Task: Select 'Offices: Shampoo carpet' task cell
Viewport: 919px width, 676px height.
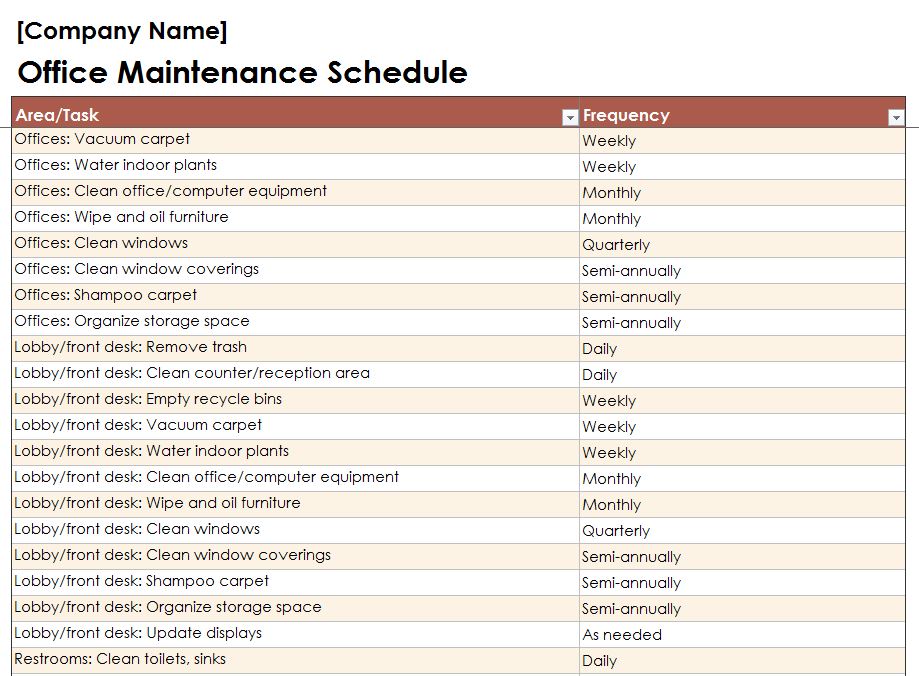Action: point(295,297)
